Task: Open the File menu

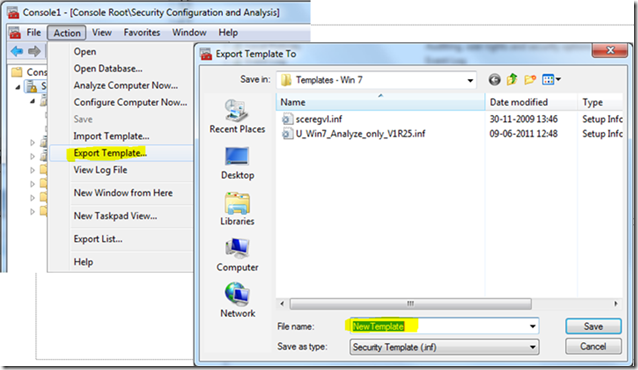Action: point(33,33)
